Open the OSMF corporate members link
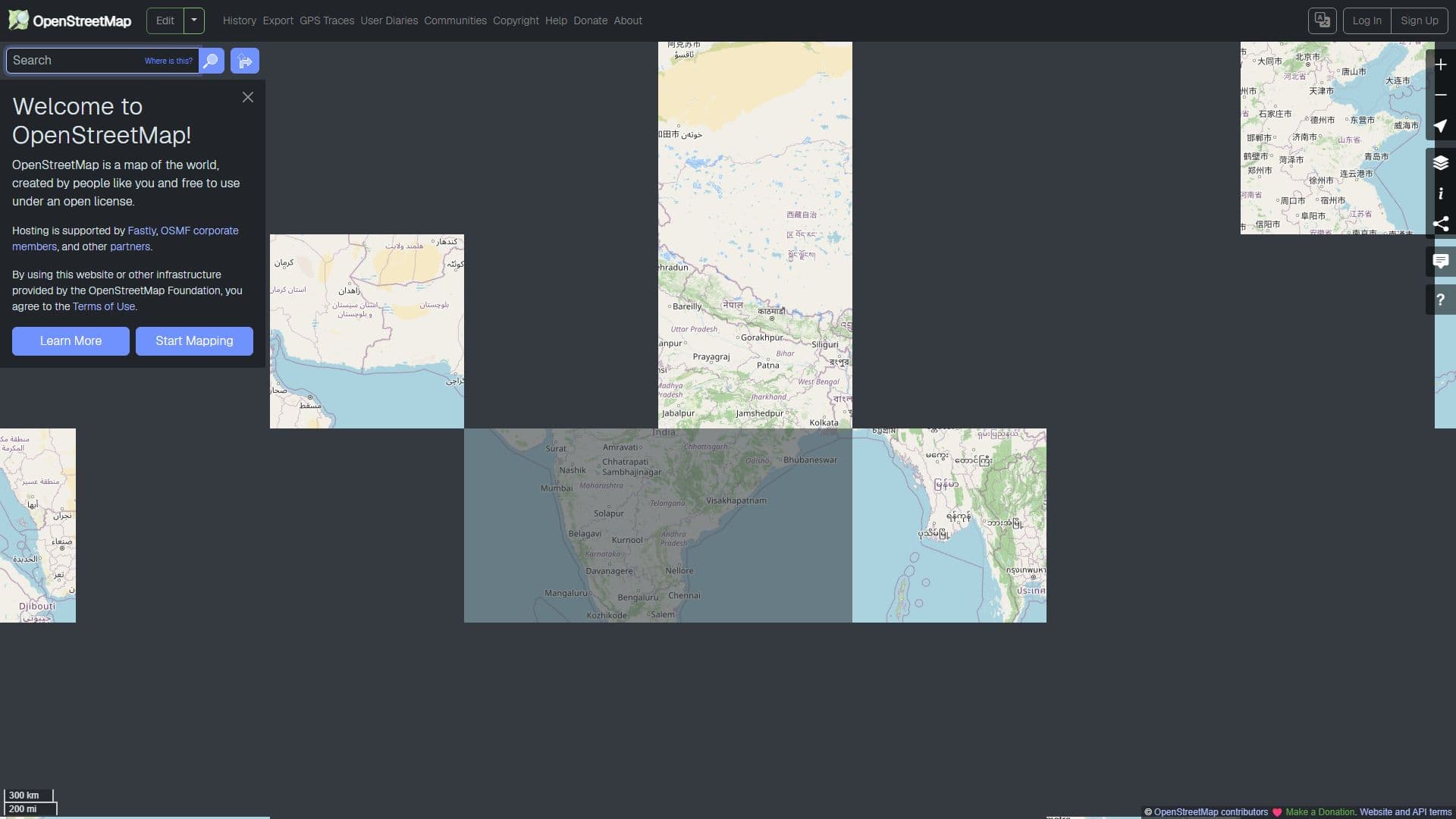The width and height of the screenshot is (1456, 819). click(x=125, y=238)
